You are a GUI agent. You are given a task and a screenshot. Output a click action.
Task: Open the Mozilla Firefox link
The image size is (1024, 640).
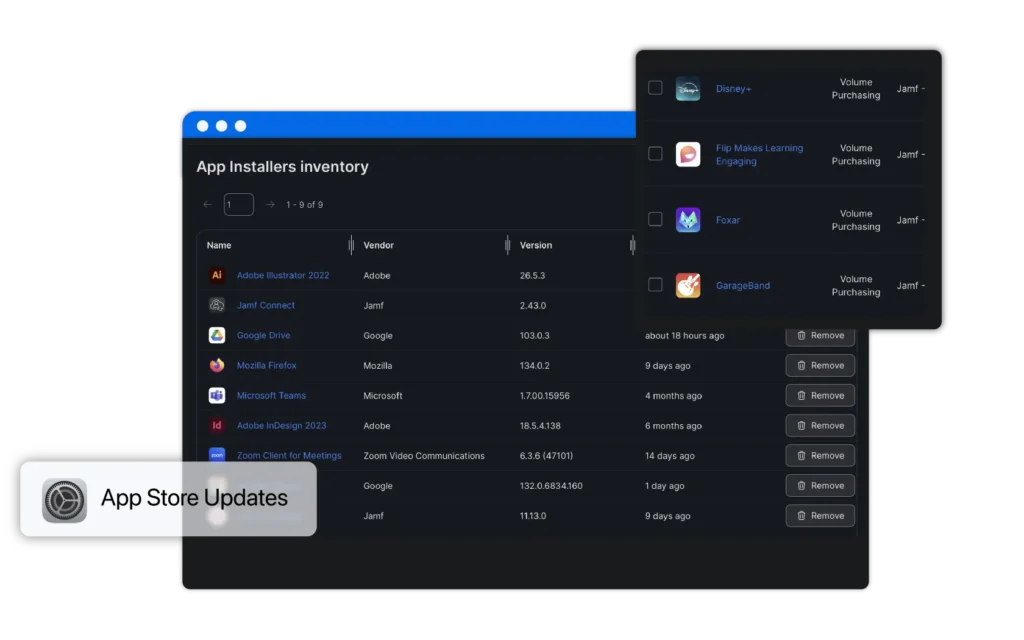point(266,366)
